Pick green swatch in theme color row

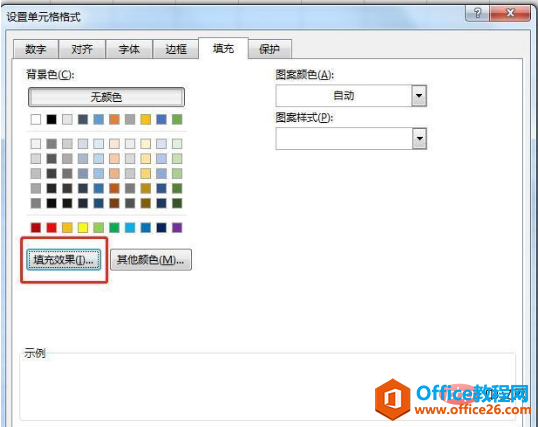(177, 119)
